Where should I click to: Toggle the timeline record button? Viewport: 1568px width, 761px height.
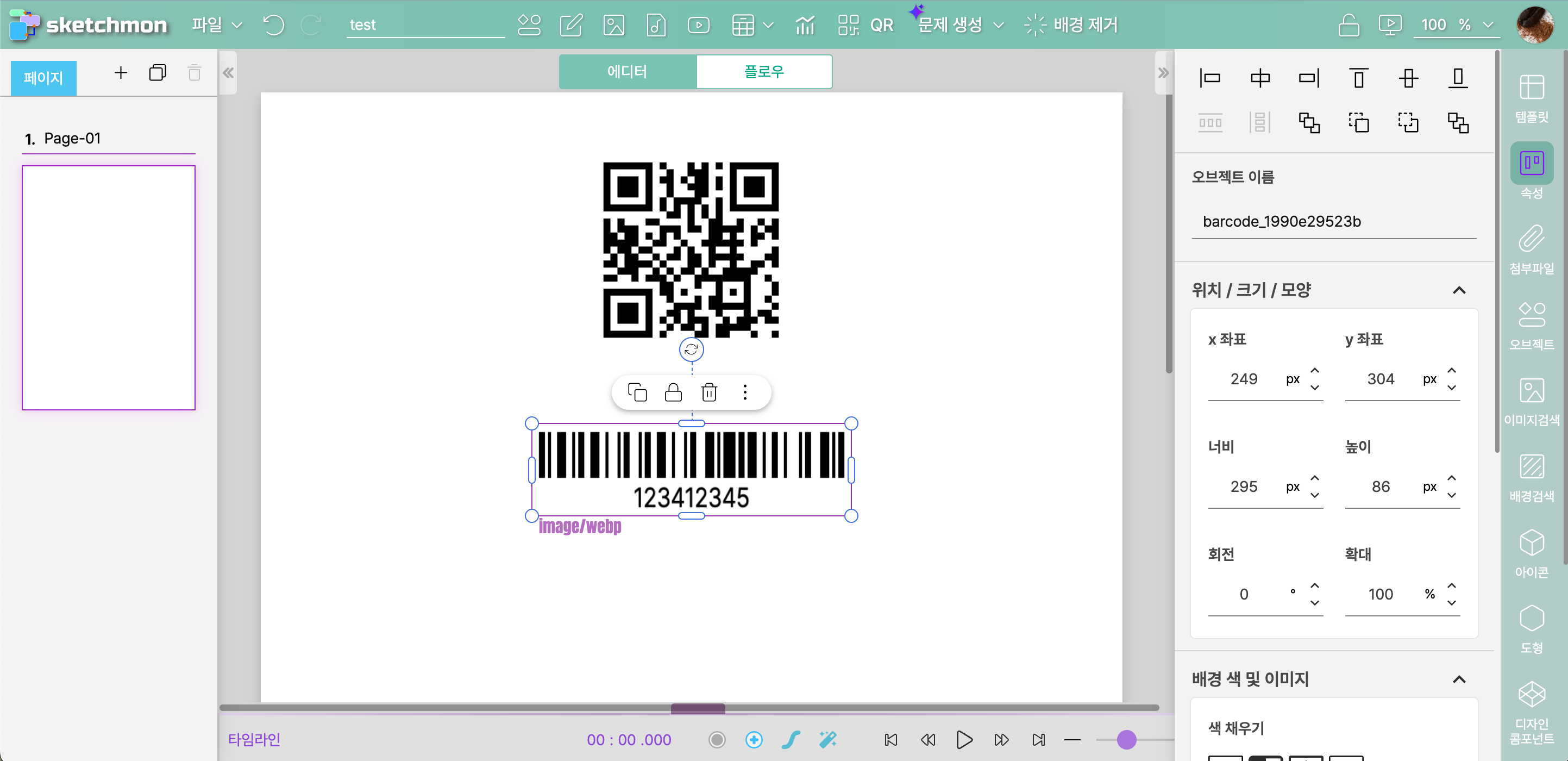point(717,739)
